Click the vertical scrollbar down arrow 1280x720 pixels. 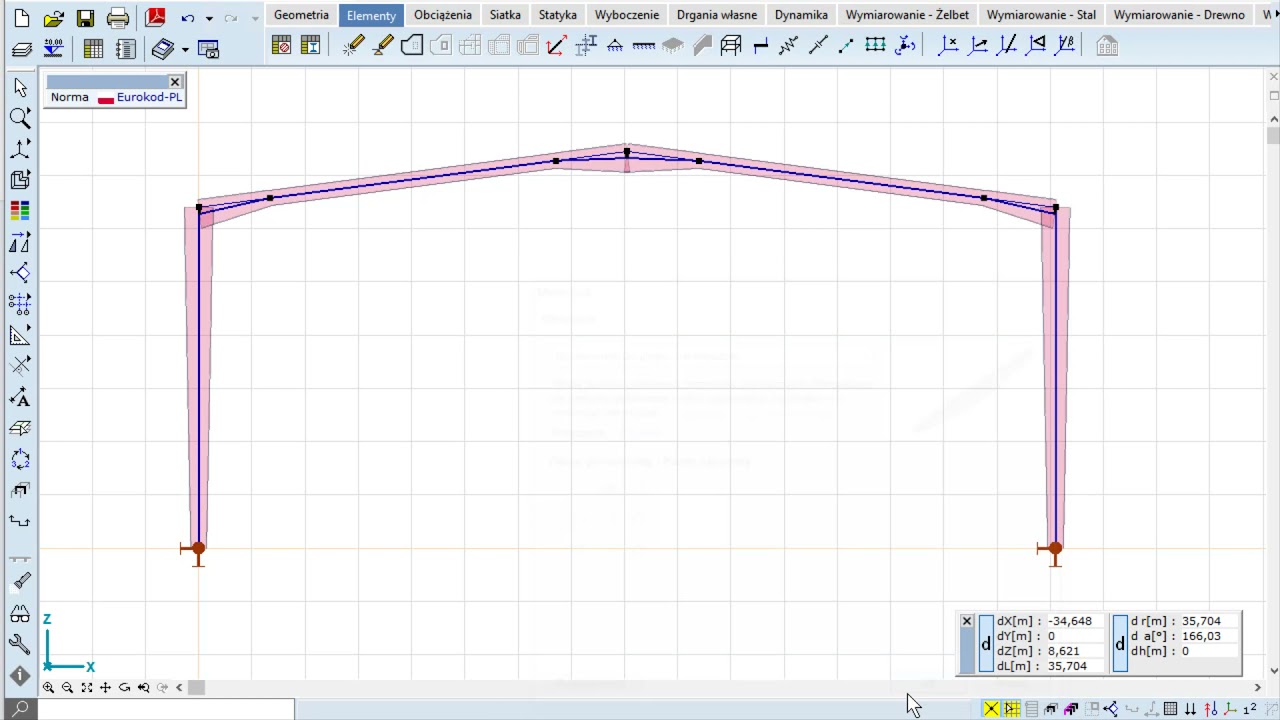pyautogui.click(x=1273, y=671)
